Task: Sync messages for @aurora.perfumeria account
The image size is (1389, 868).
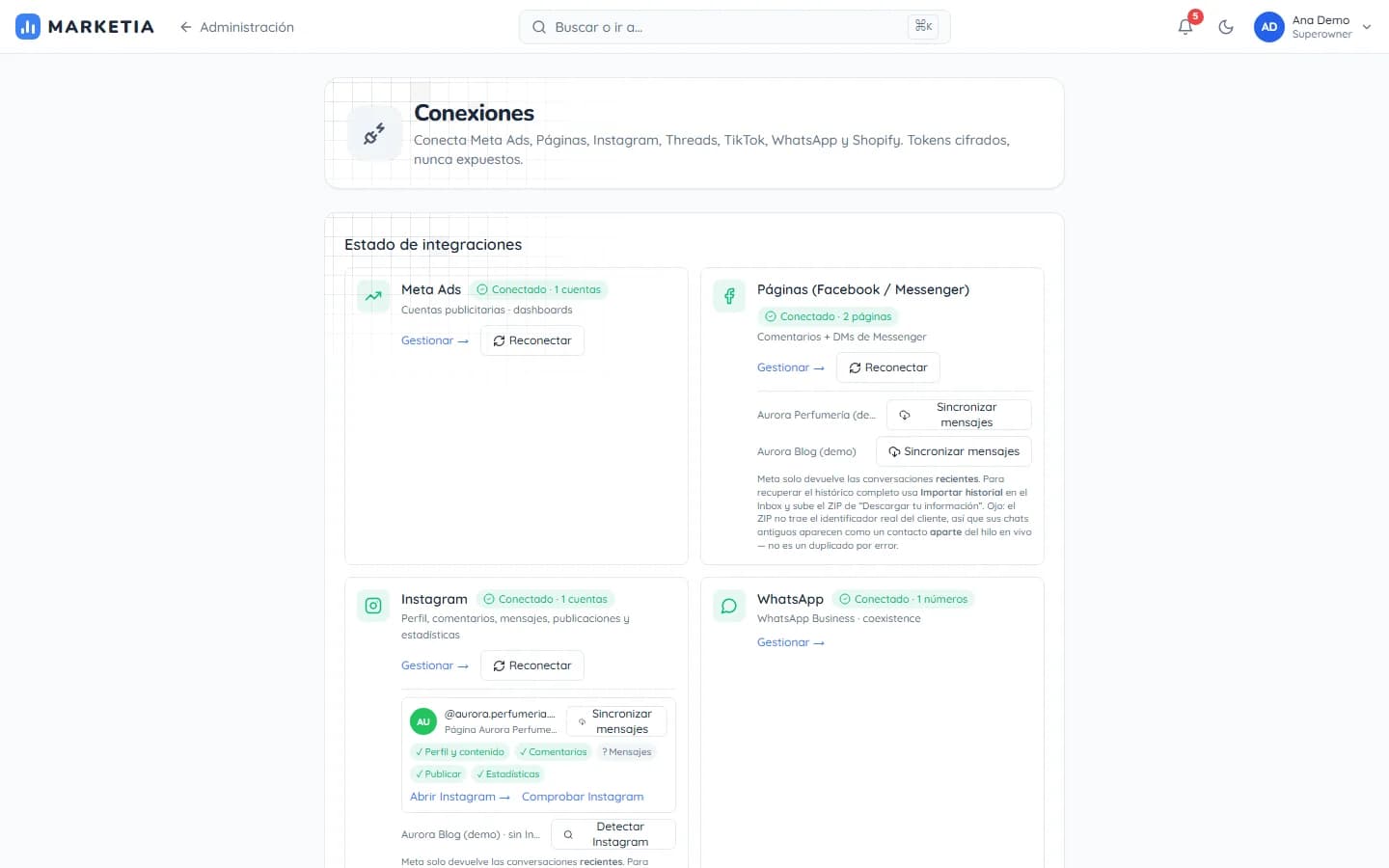Action: [x=616, y=721]
